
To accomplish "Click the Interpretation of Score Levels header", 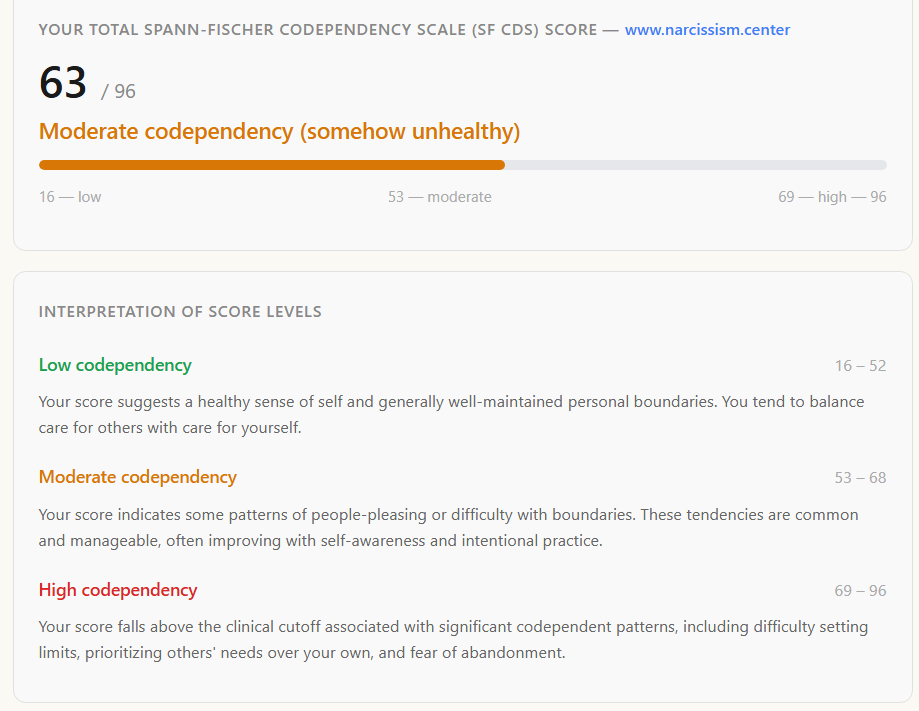I will [x=180, y=311].
